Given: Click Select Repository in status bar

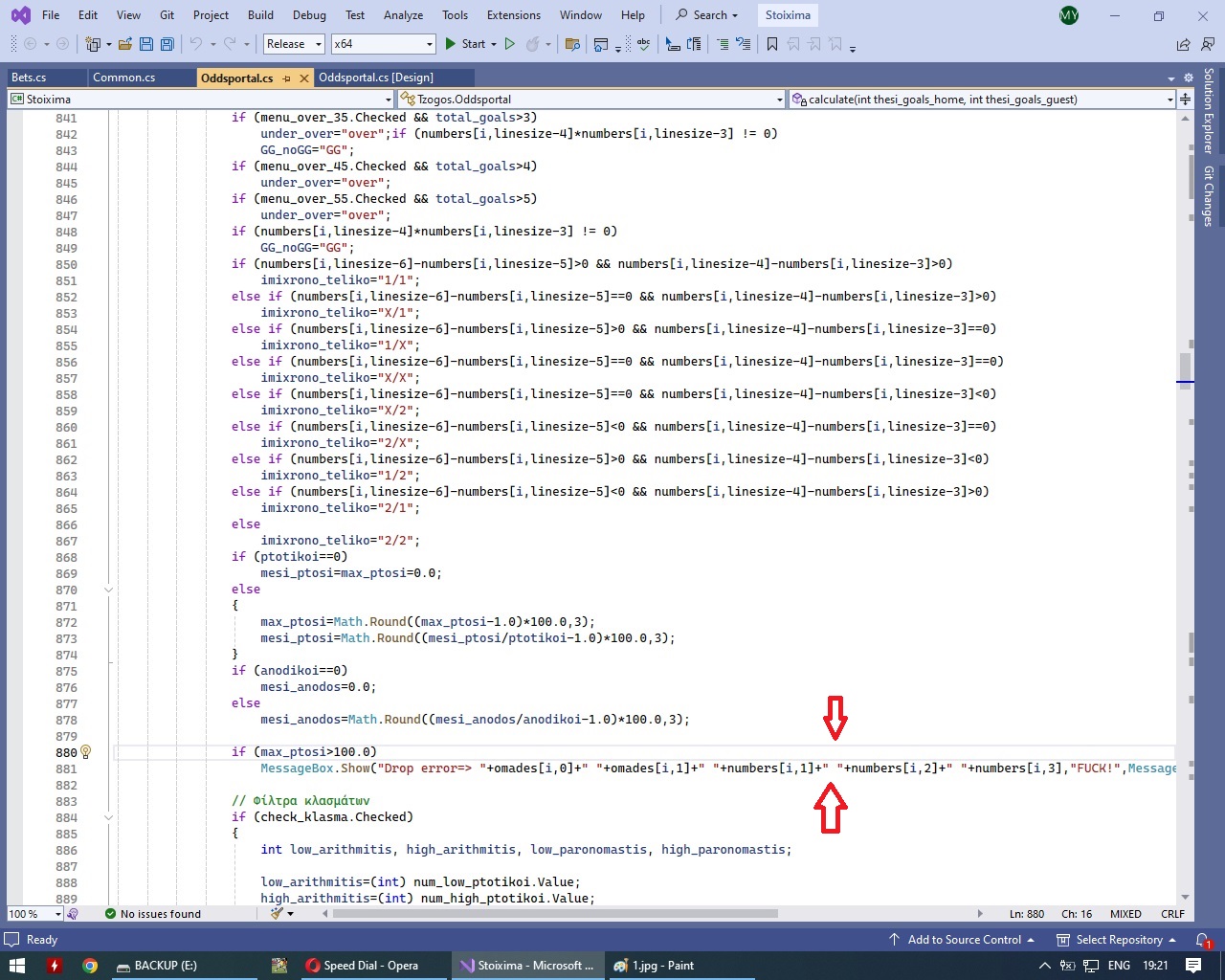Looking at the screenshot, I should click(x=1116, y=940).
